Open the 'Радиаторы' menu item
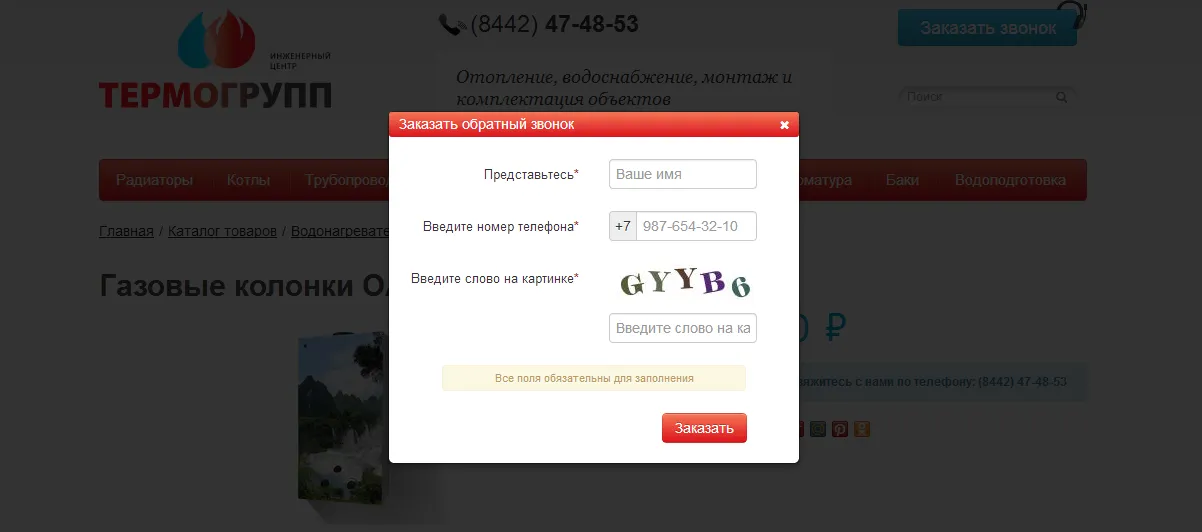This screenshot has height=532, width=1202. [x=154, y=180]
